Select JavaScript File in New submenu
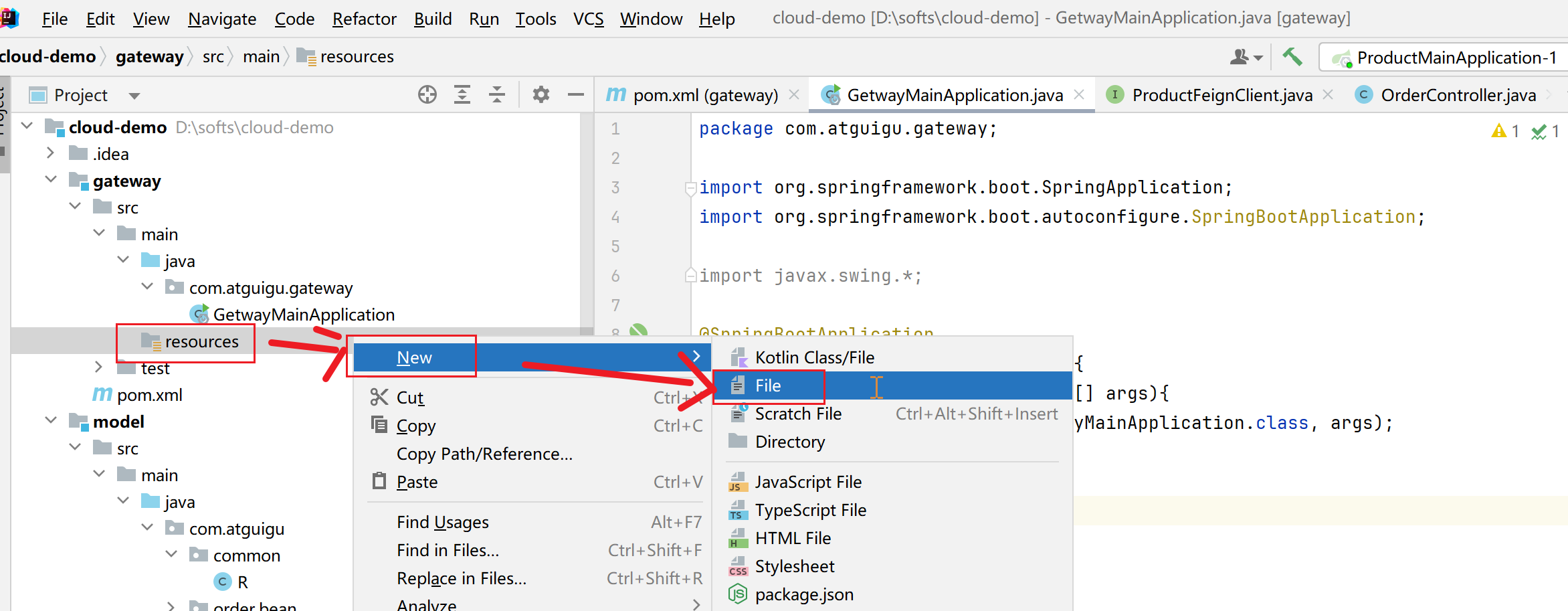 892,482
